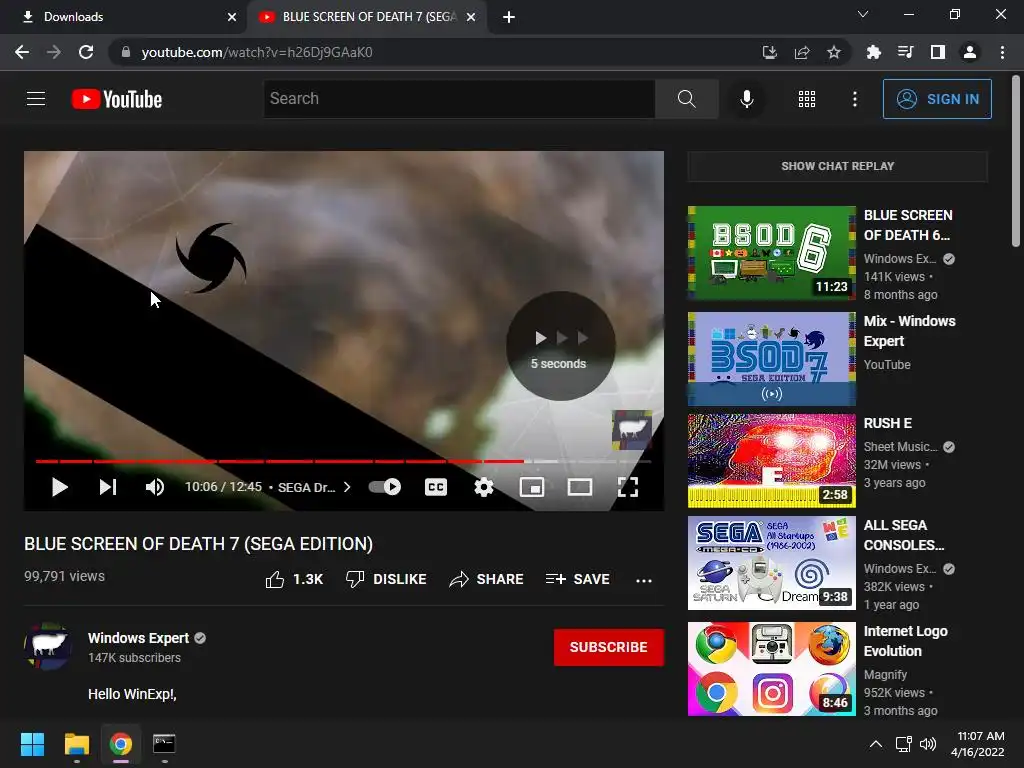Open File Explorer from taskbar
1024x768 pixels.
pos(76,744)
